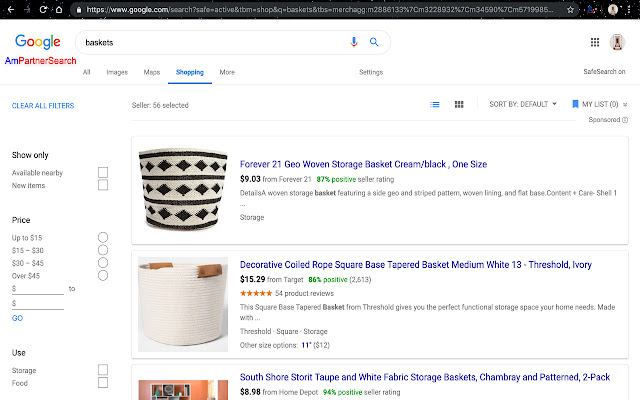Select the Up to $15 price option
Viewport: 640px width, 400px height.
pos(103,237)
